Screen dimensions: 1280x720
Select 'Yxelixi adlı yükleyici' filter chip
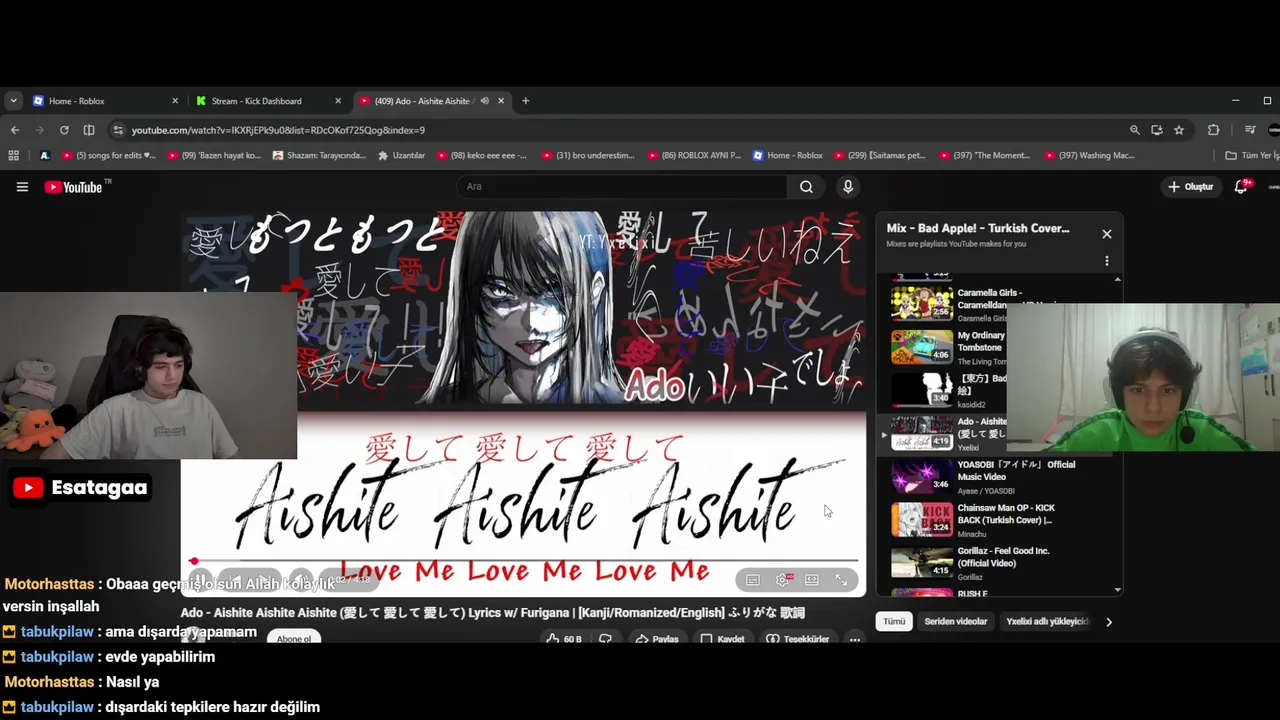tap(1046, 622)
